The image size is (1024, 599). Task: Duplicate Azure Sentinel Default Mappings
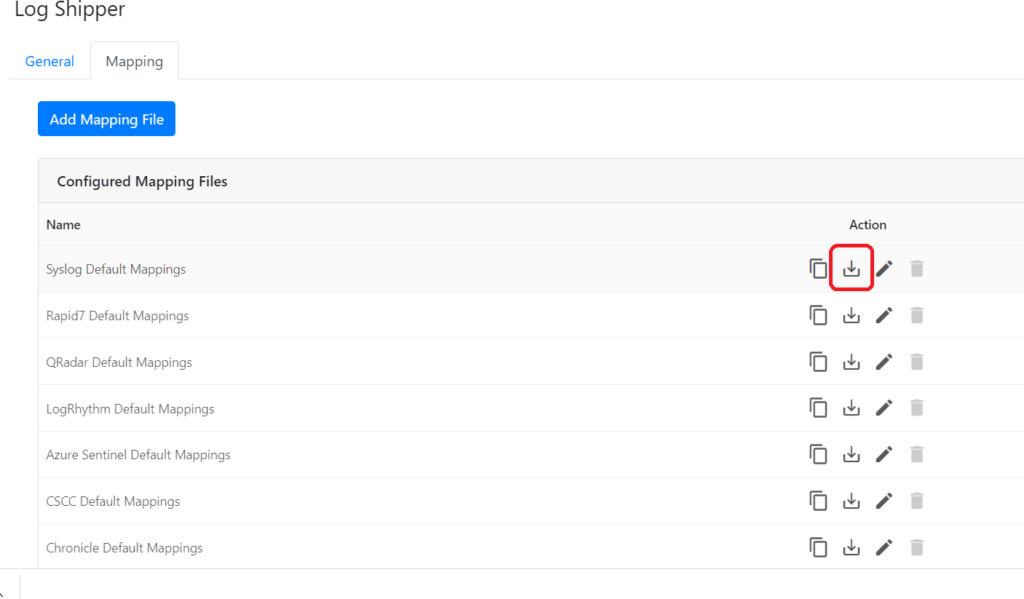(818, 455)
